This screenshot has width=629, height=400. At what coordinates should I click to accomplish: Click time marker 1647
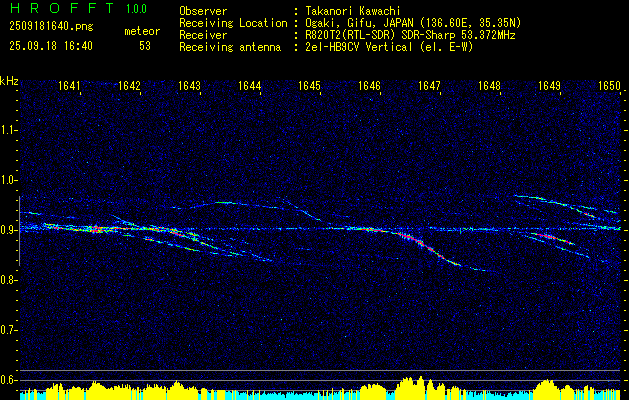429,85
